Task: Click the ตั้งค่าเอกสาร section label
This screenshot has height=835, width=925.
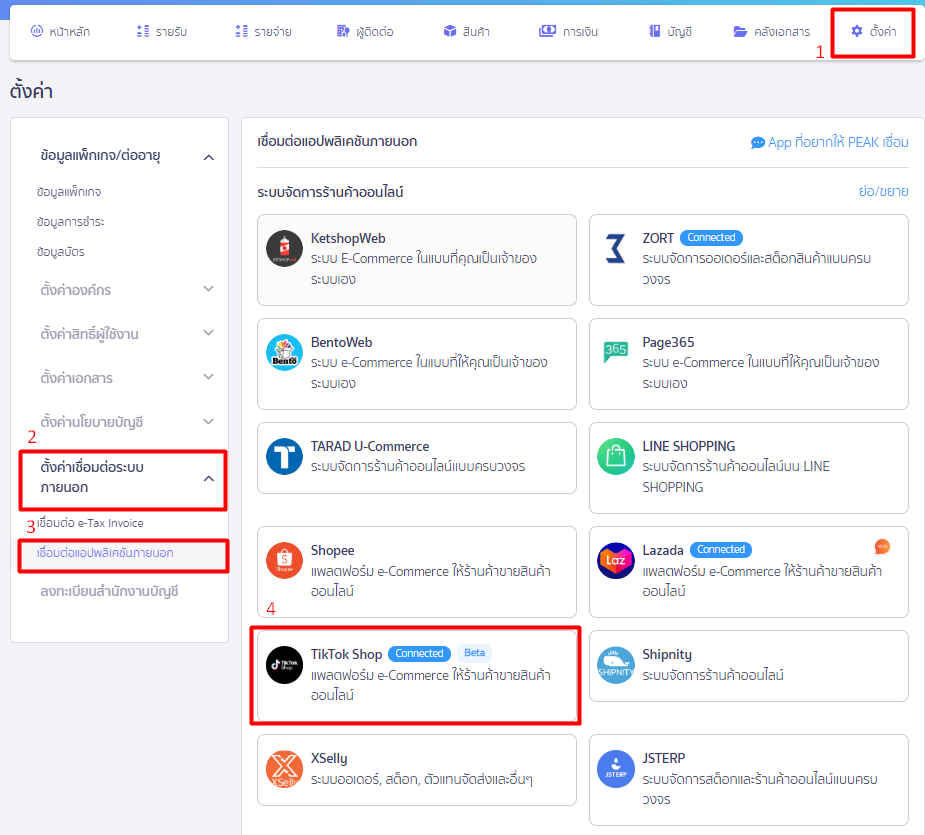Action: click(x=76, y=378)
